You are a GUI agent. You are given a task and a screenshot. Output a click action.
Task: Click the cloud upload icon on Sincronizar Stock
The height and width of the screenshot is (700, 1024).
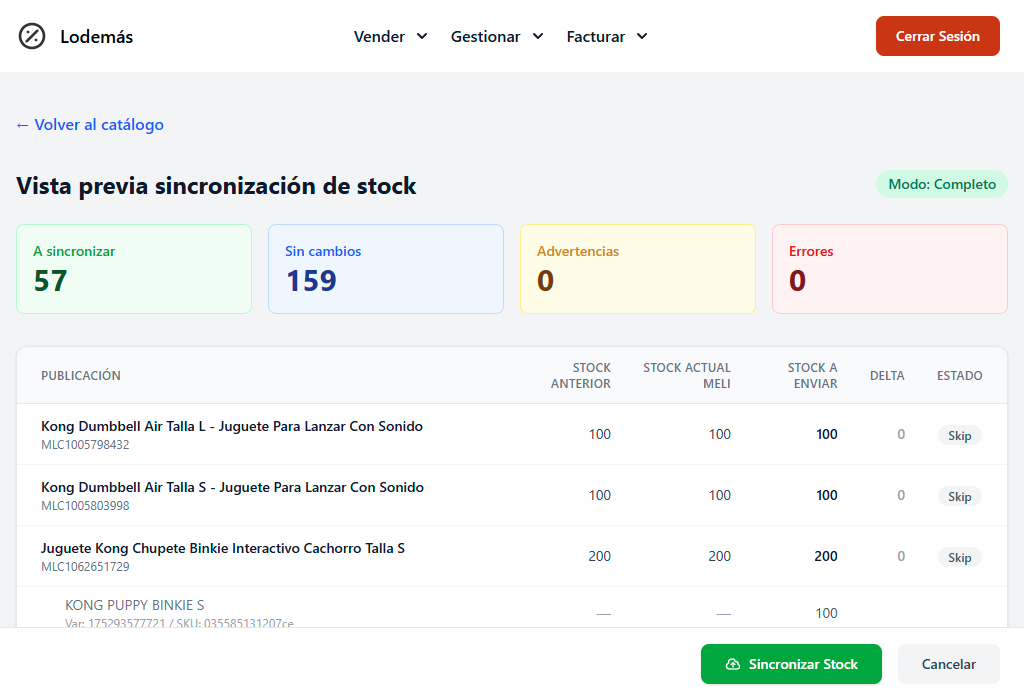tap(733, 664)
